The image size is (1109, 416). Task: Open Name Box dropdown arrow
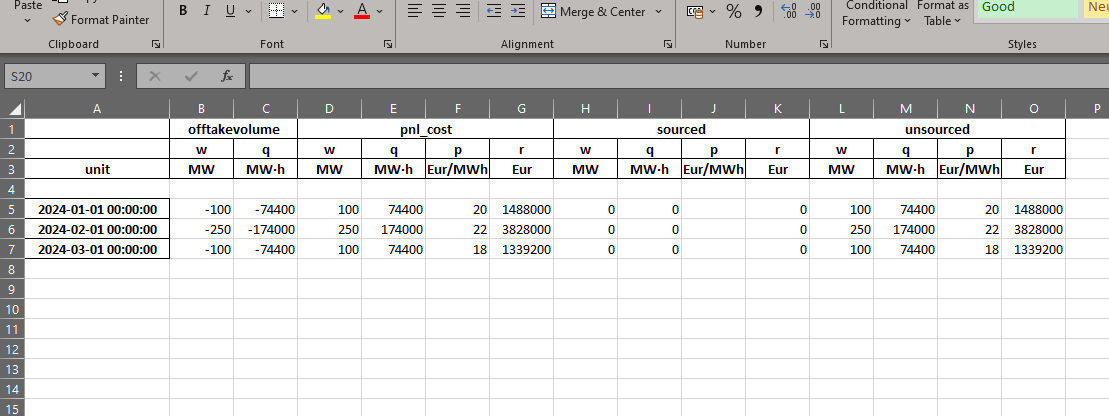95,76
